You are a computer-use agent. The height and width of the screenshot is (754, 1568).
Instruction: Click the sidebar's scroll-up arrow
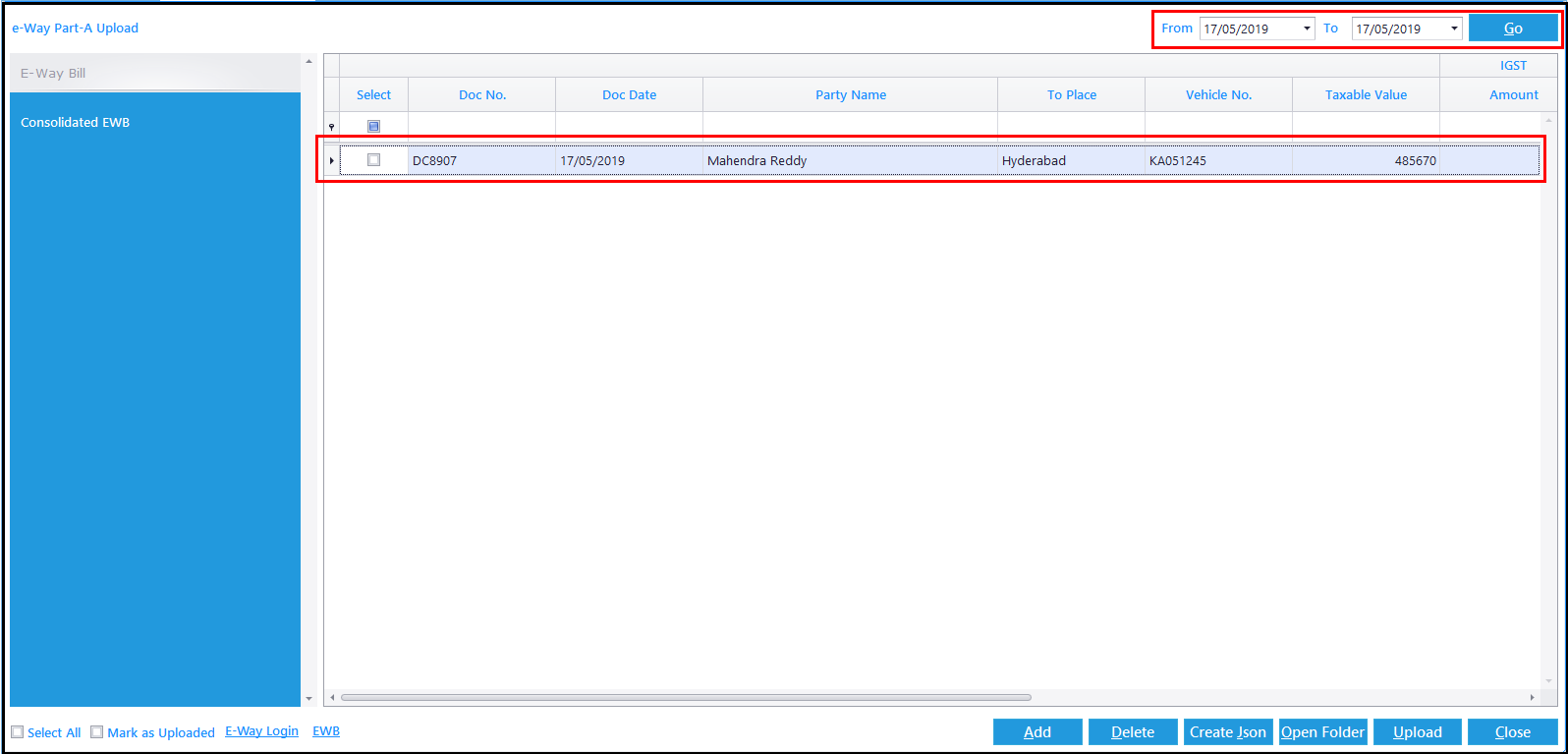point(308,61)
